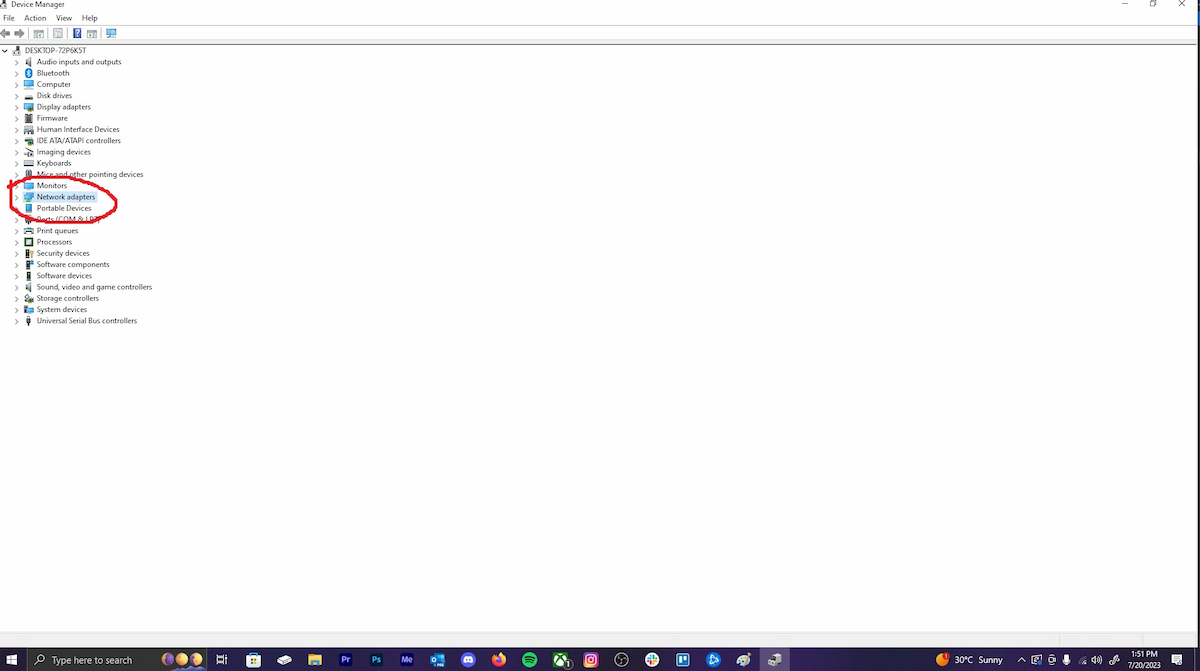Open the Action menu
This screenshot has height=671, width=1200.
(x=35, y=18)
